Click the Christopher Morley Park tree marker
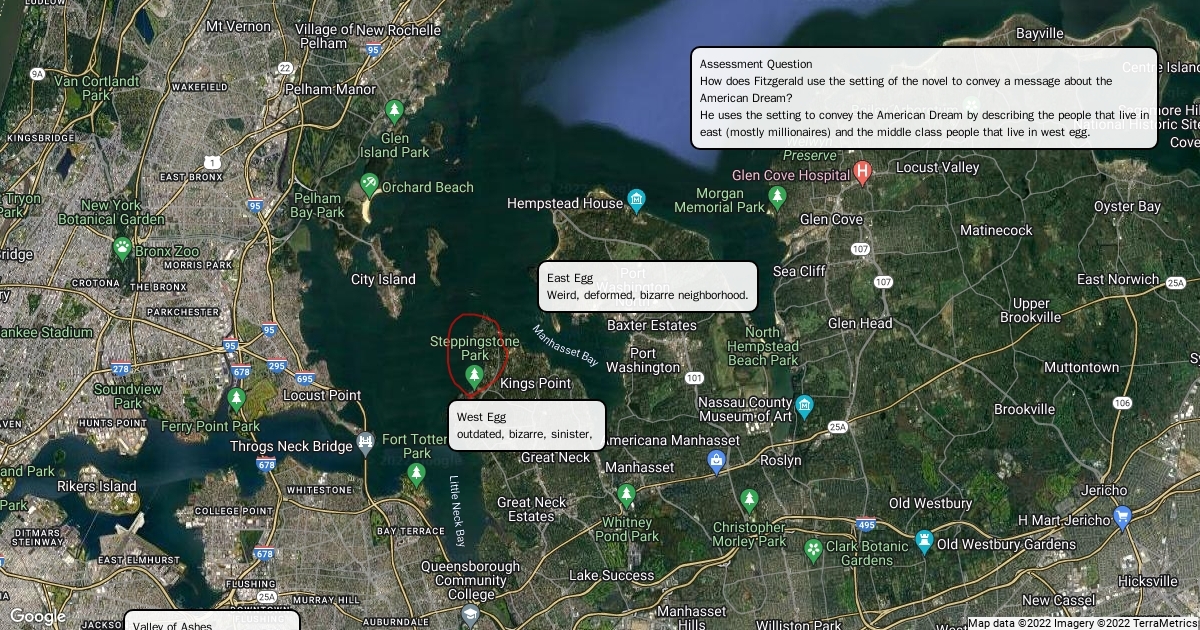This screenshot has width=1200, height=630. [749, 499]
